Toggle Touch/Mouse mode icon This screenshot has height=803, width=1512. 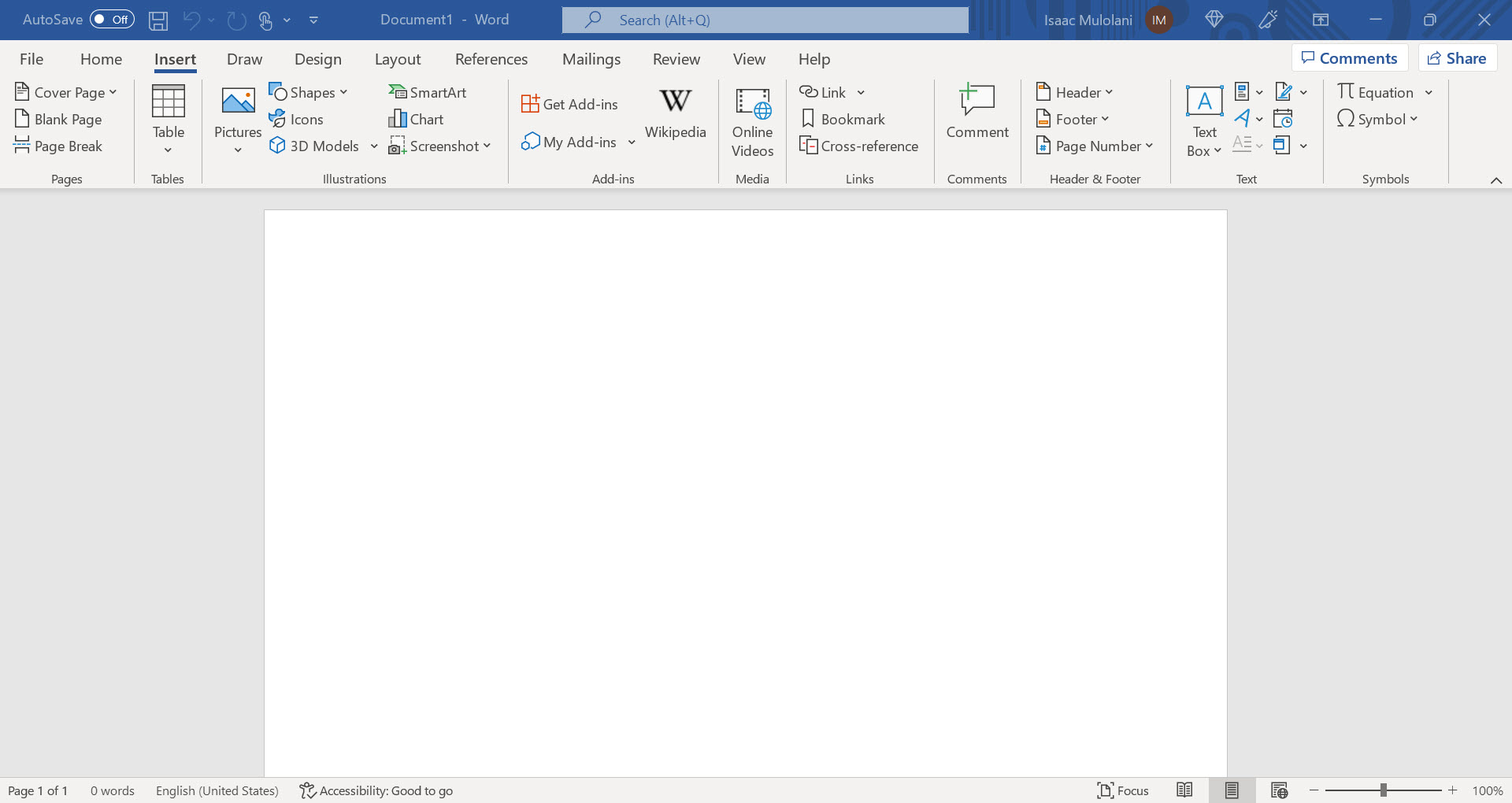point(266,20)
